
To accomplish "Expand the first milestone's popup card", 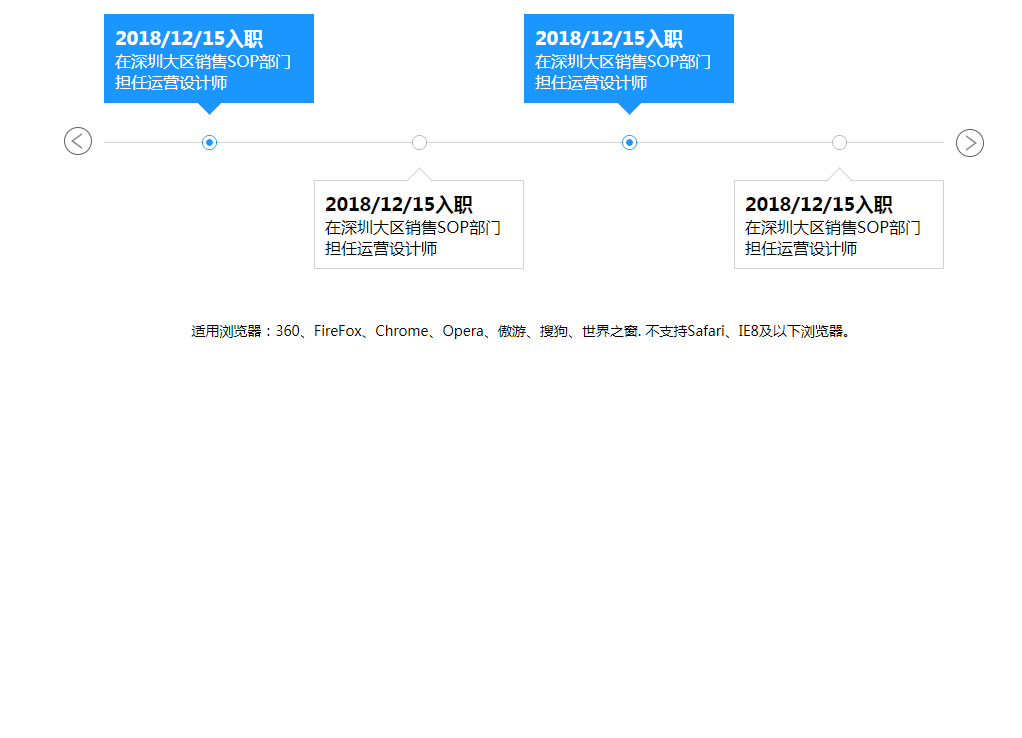I will click(x=208, y=58).
